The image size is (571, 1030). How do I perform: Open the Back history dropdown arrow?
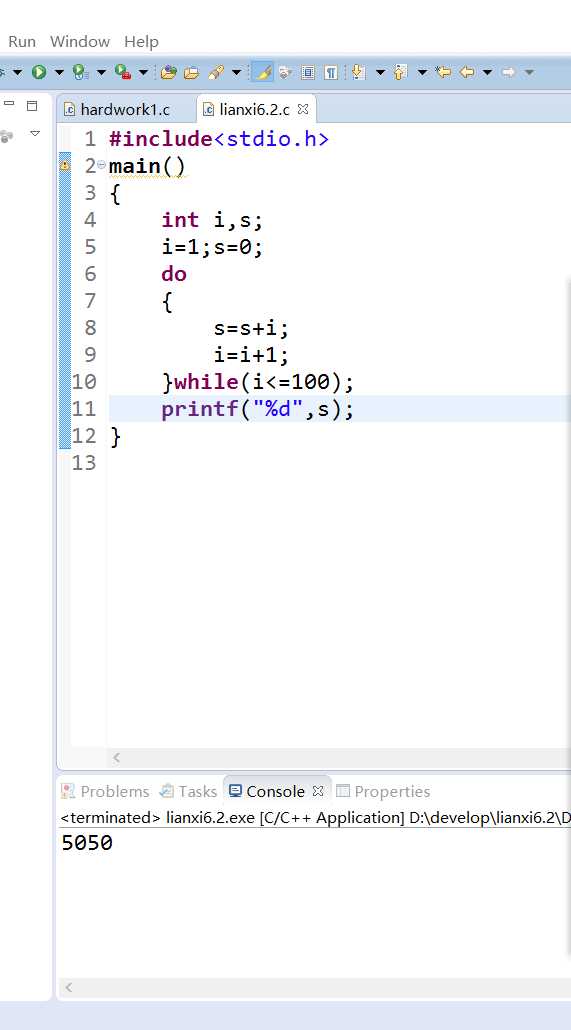point(487,72)
